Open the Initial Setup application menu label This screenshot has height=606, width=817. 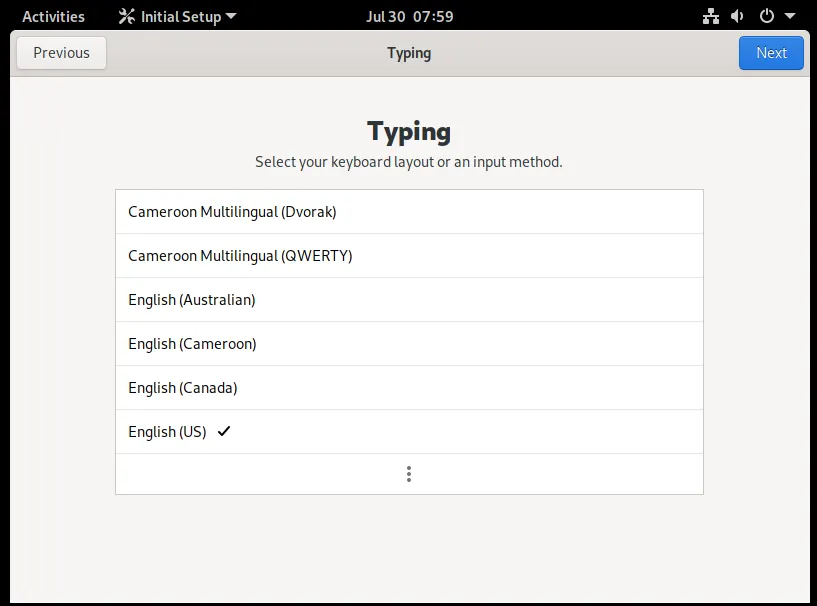(x=181, y=16)
